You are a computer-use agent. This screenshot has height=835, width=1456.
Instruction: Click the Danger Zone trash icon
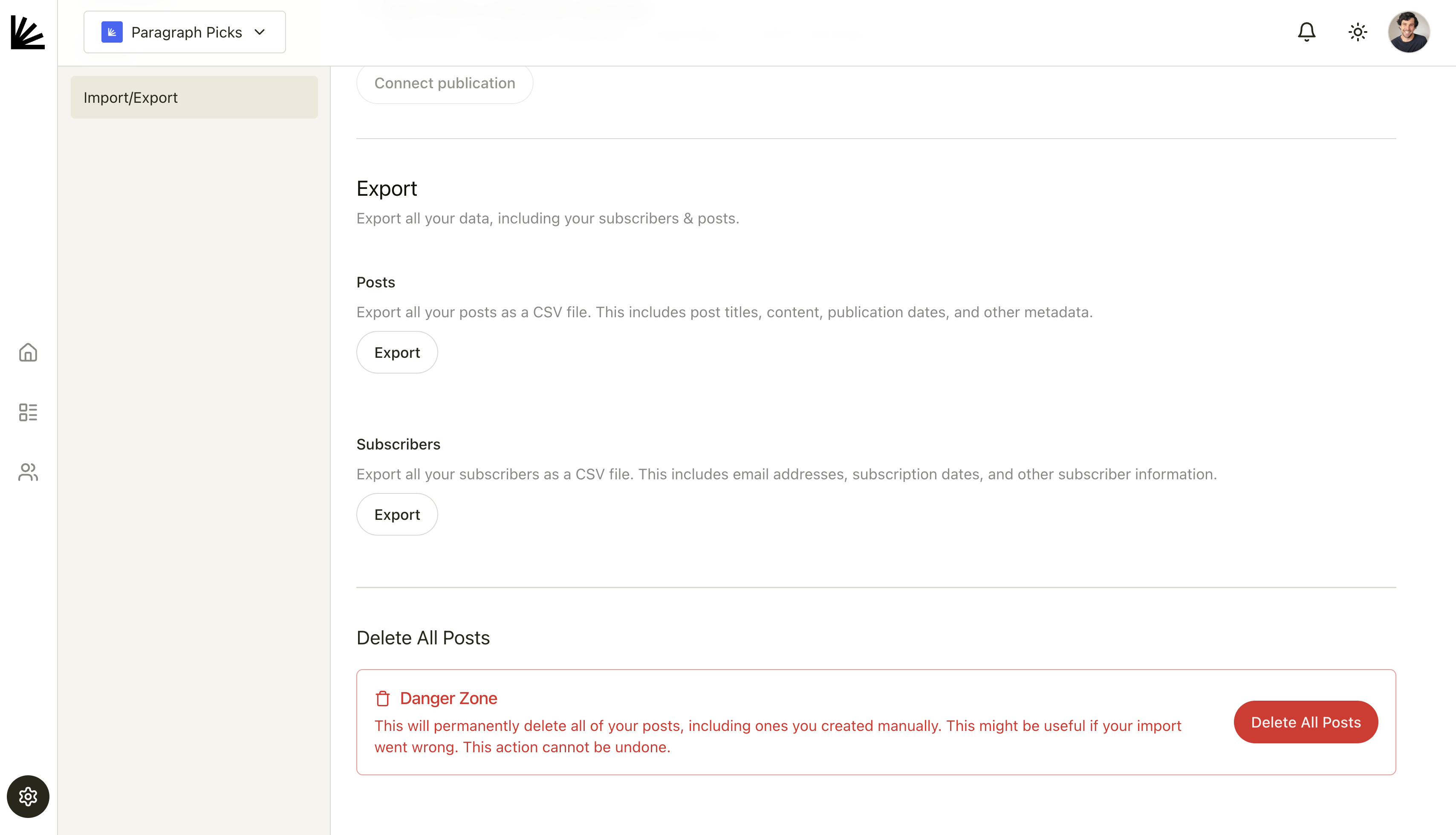tap(382, 699)
